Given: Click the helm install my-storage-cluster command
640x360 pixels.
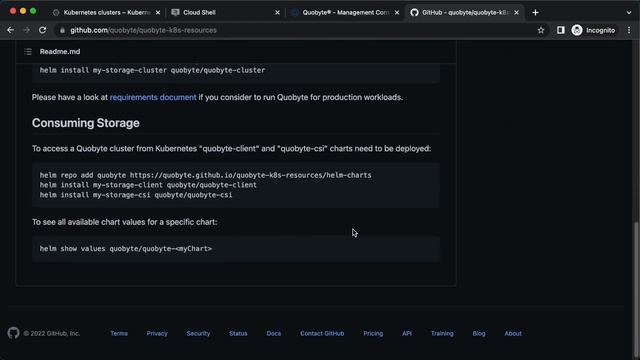Looking at the screenshot, I should pyautogui.click(x=152, y=70).
